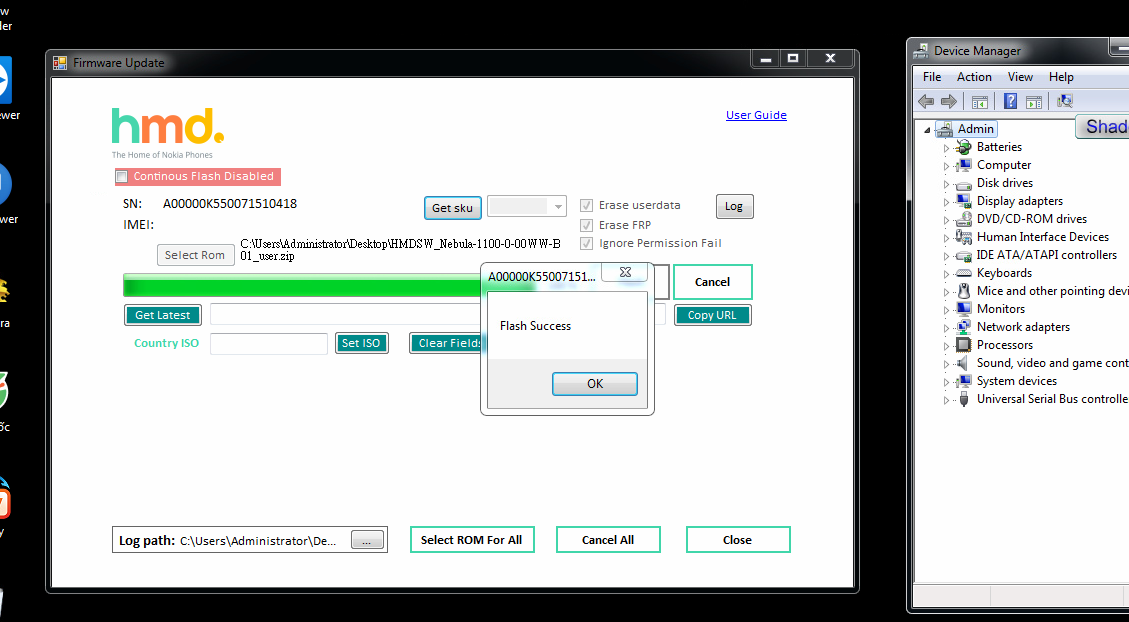Expand the Display adapters node
Screen dimensions: 1129x622
[946, 201]
